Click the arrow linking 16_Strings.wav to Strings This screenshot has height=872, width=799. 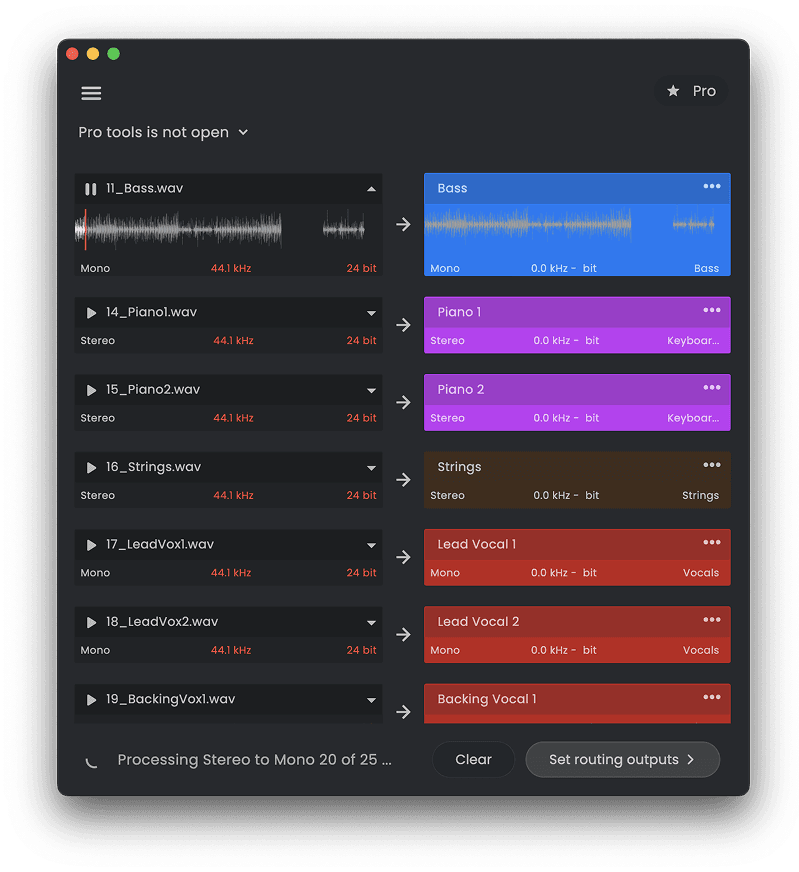(403, 479)
